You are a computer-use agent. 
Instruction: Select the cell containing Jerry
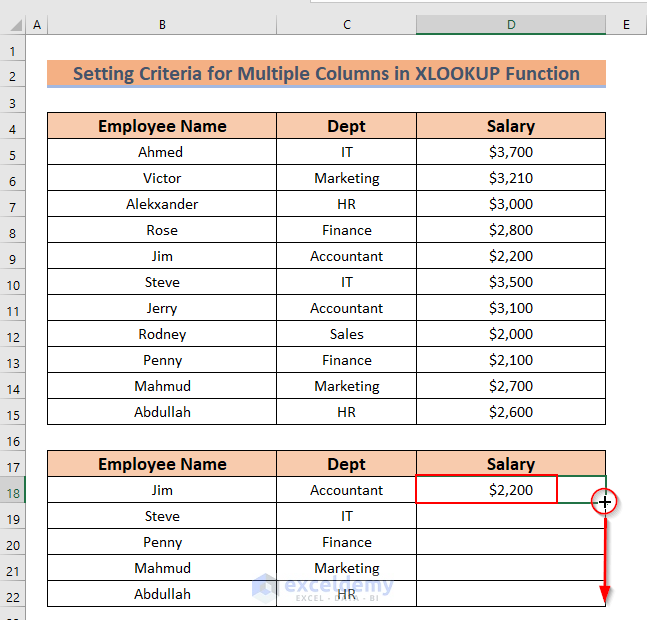162,308
